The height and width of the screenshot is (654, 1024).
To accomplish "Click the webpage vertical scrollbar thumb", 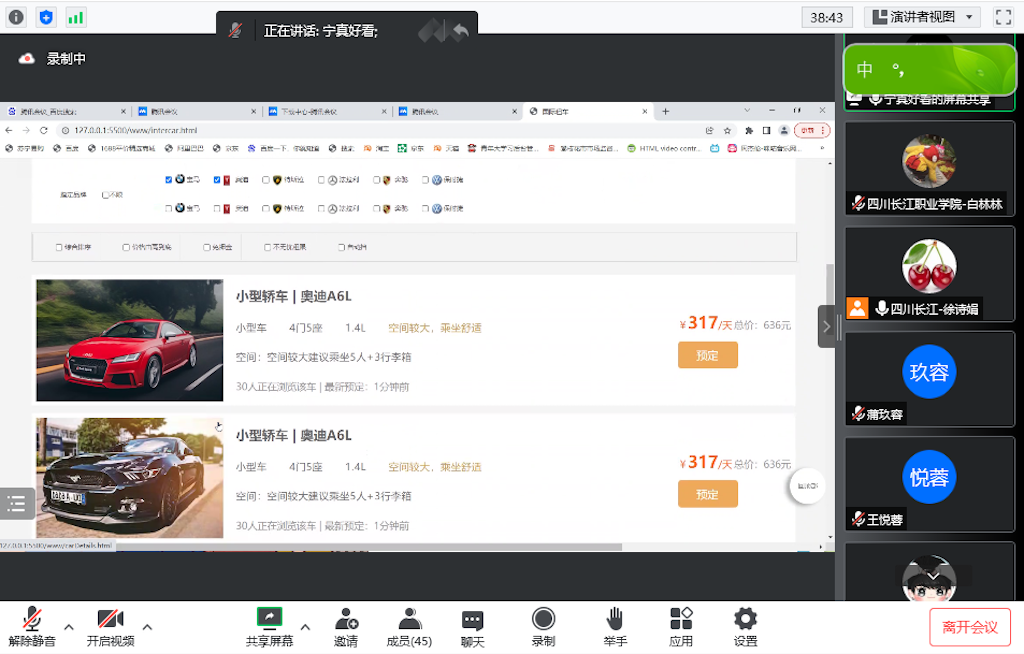I will pyautogui.click(x=830, y=284).
